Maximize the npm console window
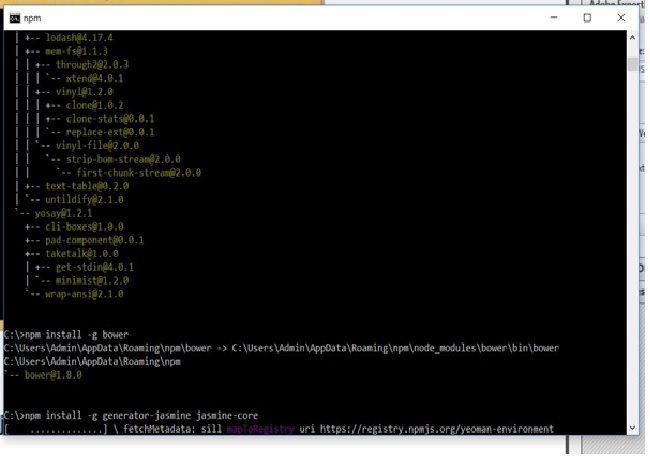Screen dimensions: 650x457 point(587,17)
